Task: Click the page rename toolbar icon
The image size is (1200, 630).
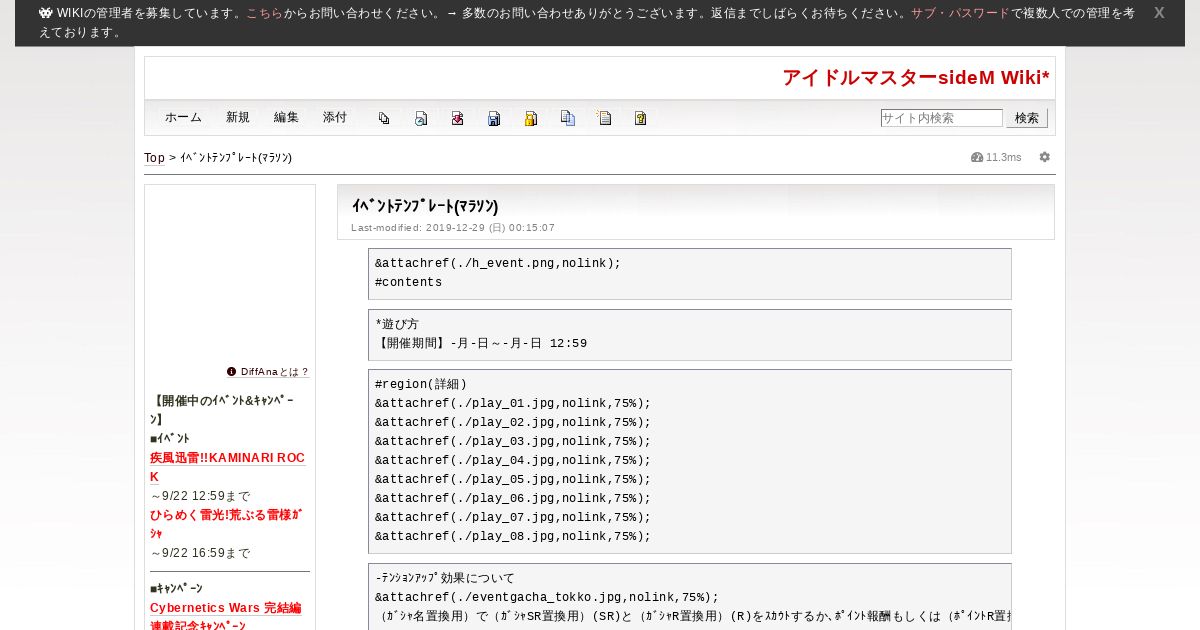Action: coord(421,118)
